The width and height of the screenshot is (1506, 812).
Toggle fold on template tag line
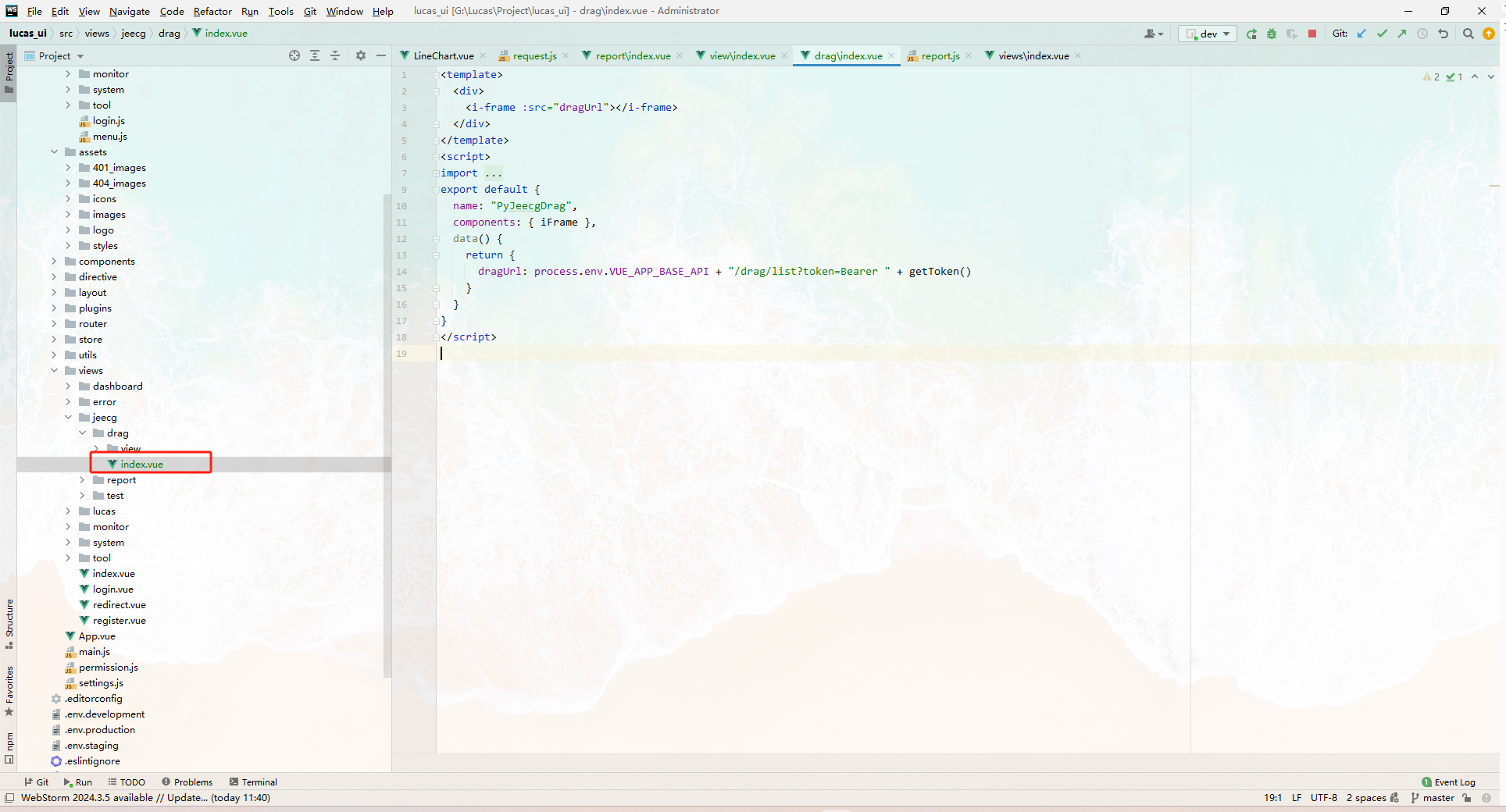point(437,74)
